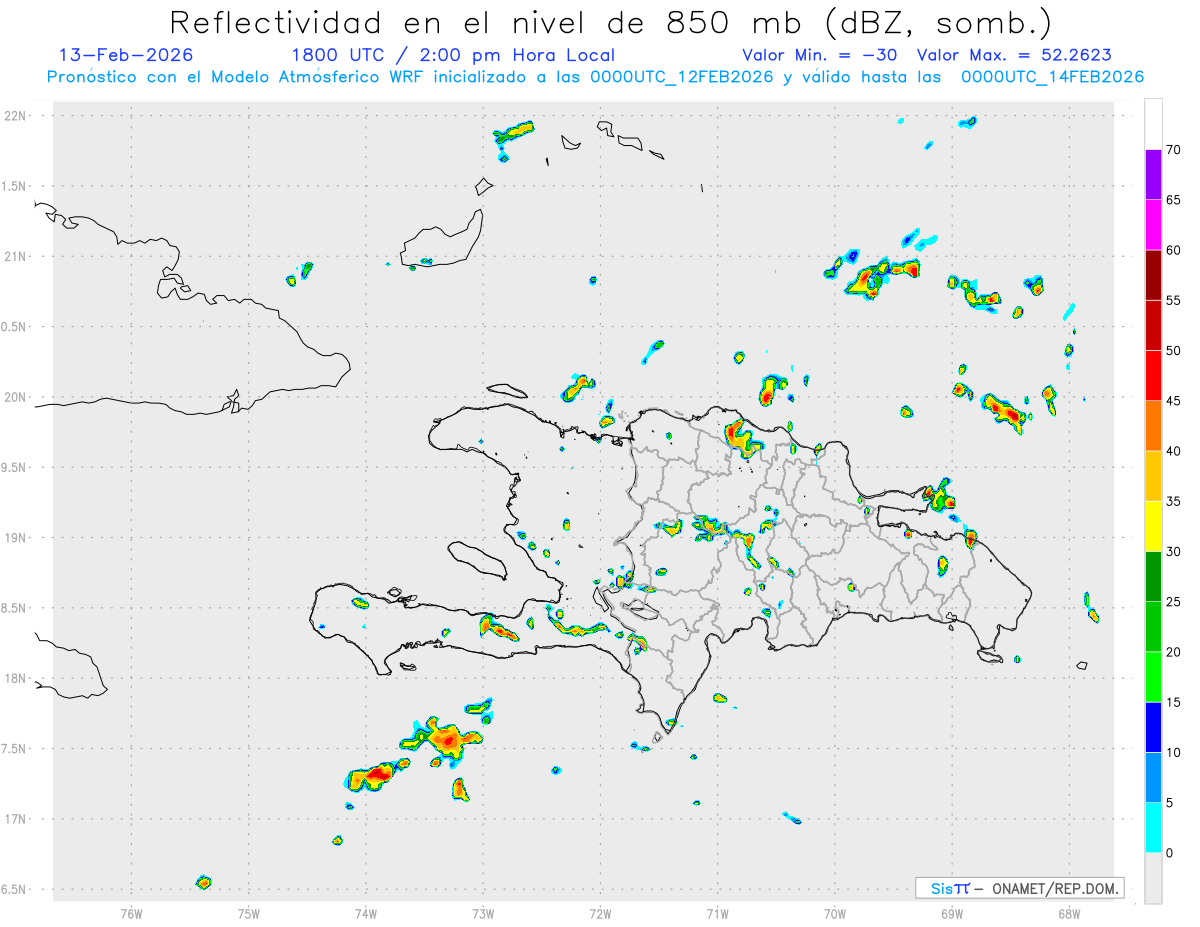Click the latitude axis label "22N"
This screenshot has height=927, width=1200.
point(16,116)
